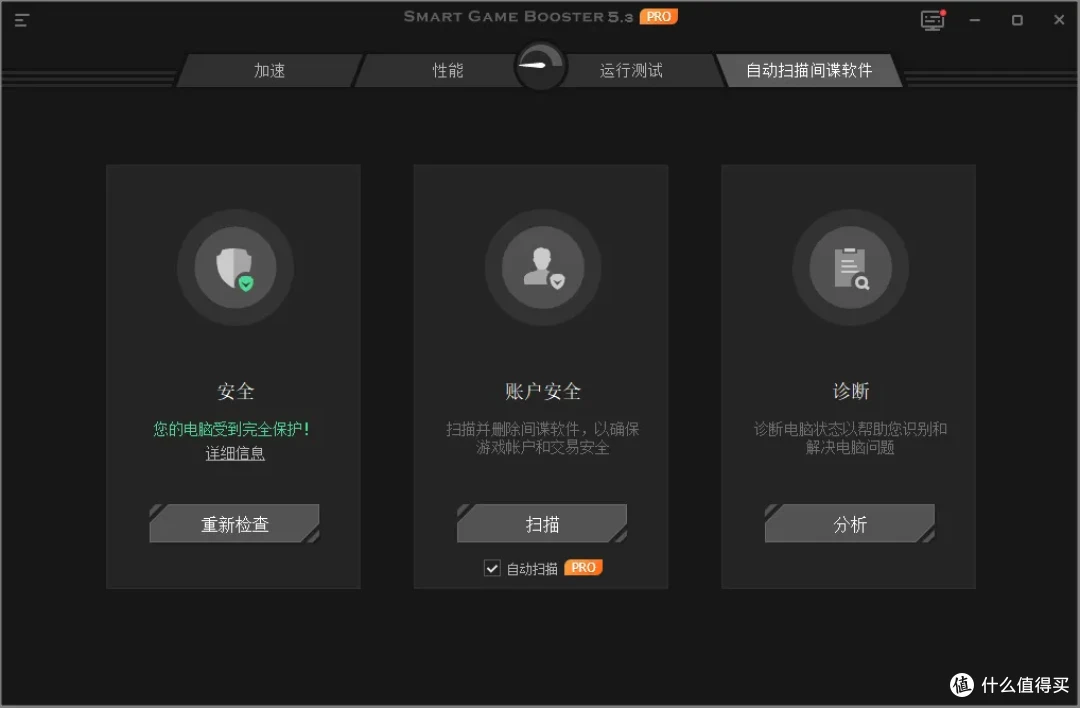
Task: Open the feedback monitor icon with red dot
Action: pyautogui.click(x=933, y=20)
